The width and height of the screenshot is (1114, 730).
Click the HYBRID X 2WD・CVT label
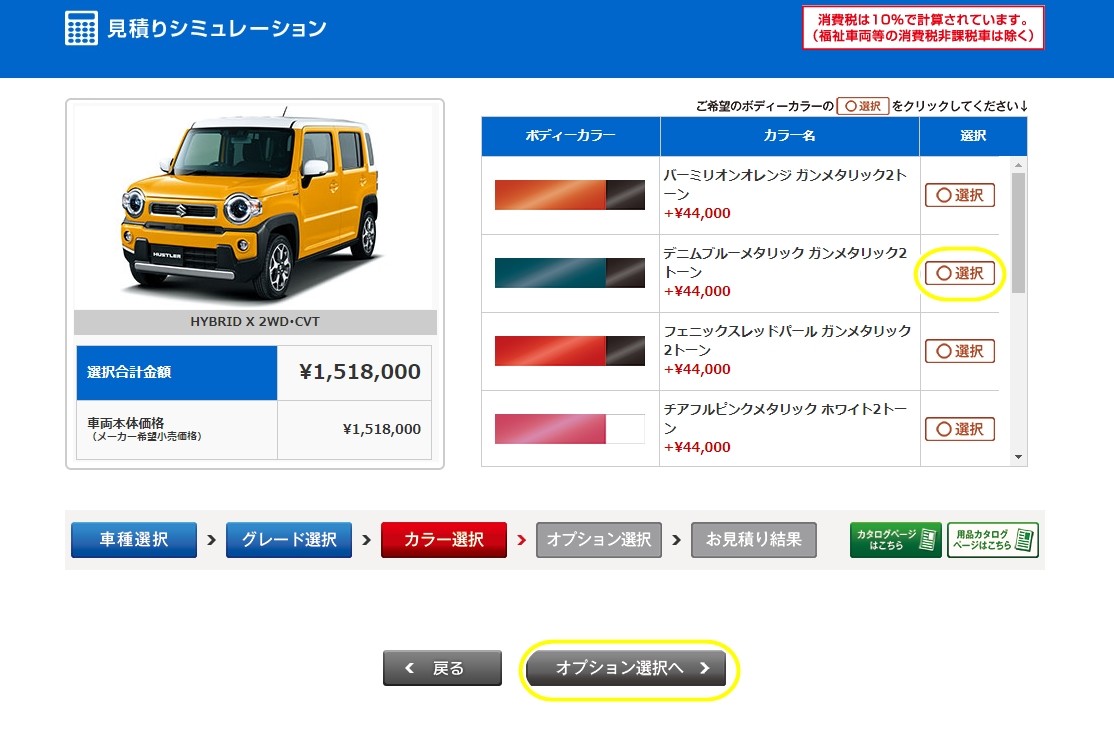(x=255, y=322)
